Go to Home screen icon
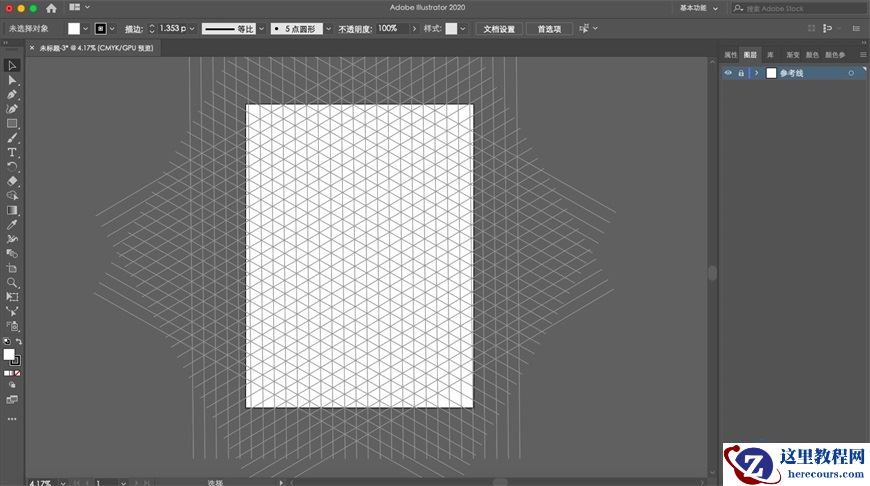This screenshot has height=486, width=870. click(x=52, y=8)
